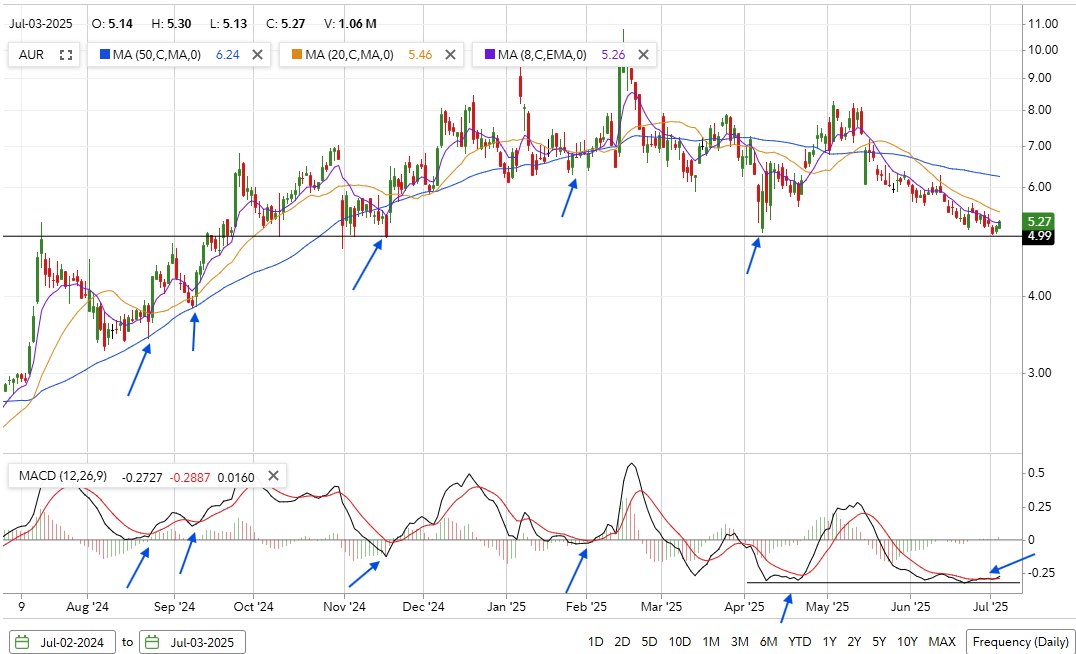Click the AUR ticker symbol label
This screenshot has width=1076, height=654.
(31, 55)
